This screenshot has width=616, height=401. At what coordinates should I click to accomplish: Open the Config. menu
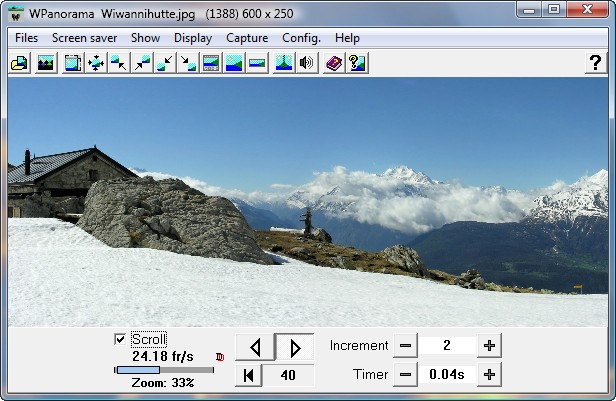(x=301, y=38)
